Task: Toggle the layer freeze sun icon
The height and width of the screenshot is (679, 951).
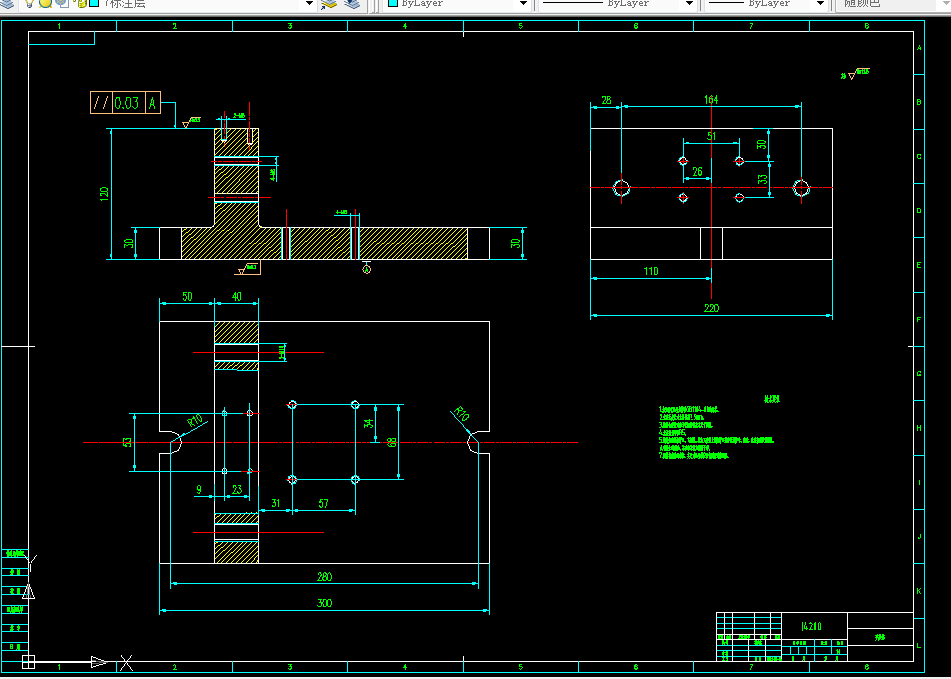Action: [x=45, y=3]
